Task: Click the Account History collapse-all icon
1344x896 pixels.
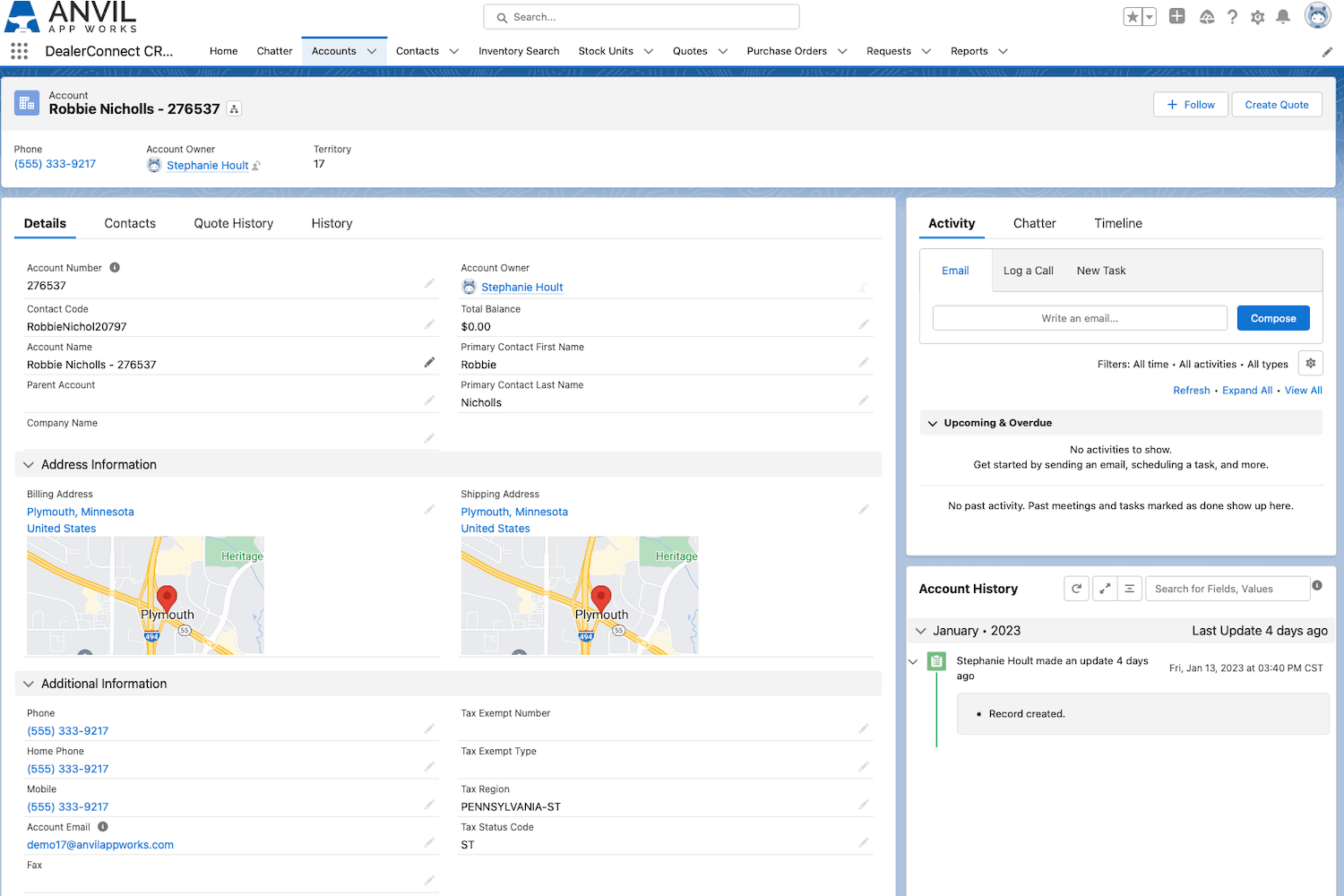Action: pyautogui.click(x=1130, y=589)
